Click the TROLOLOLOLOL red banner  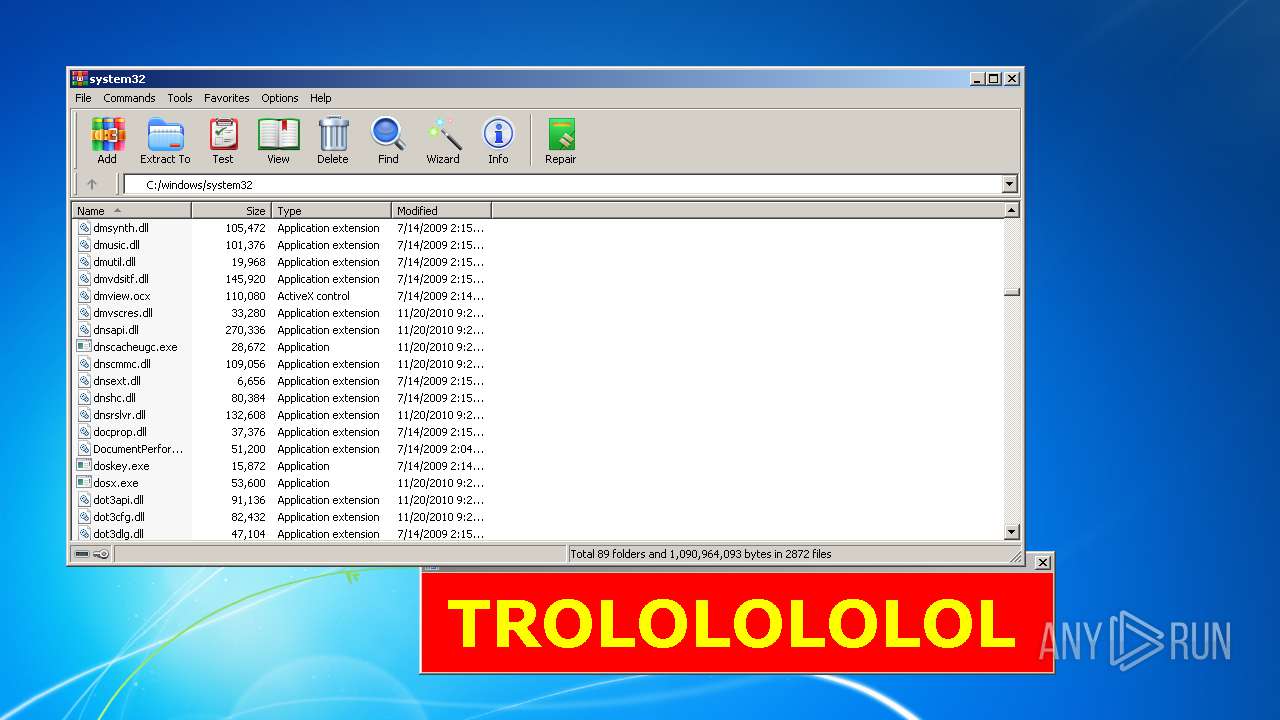pos(736,622)
